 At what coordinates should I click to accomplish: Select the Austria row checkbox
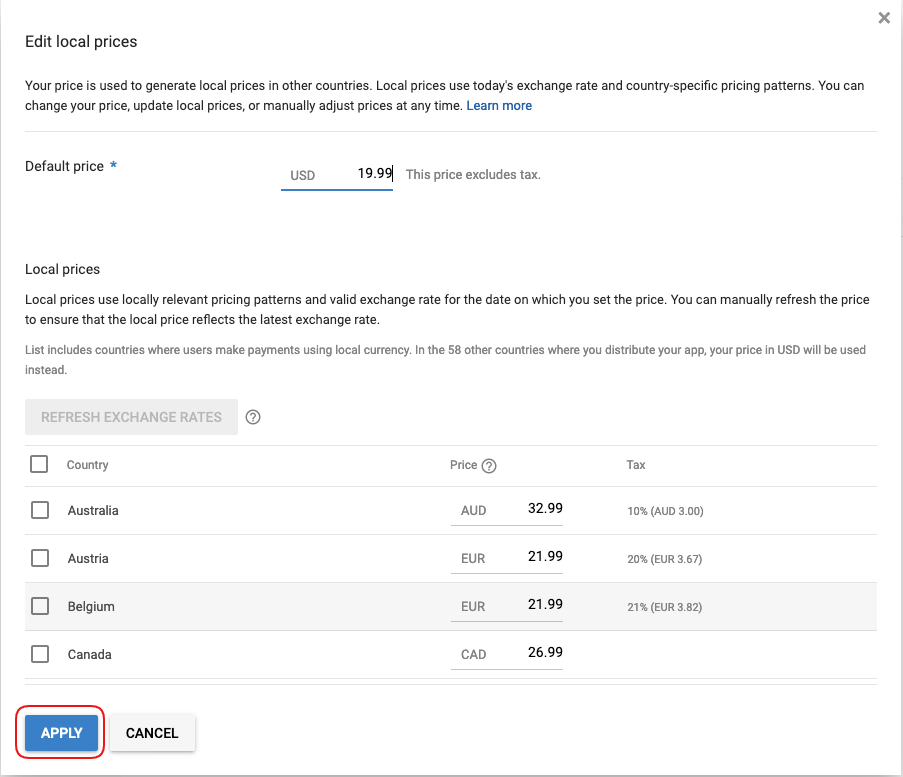point(40,558)
